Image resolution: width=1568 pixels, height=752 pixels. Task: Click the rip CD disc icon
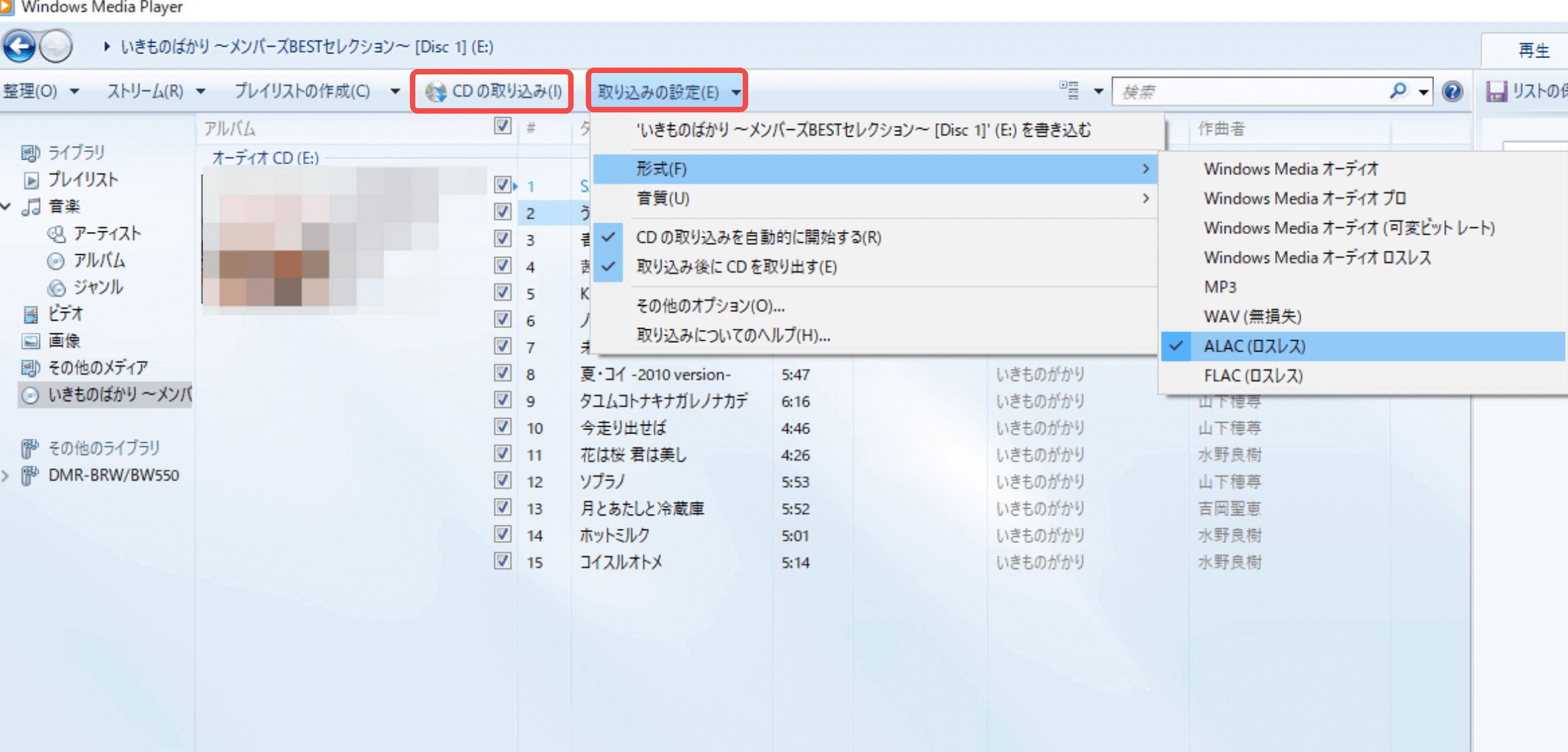tap(436, 91)
